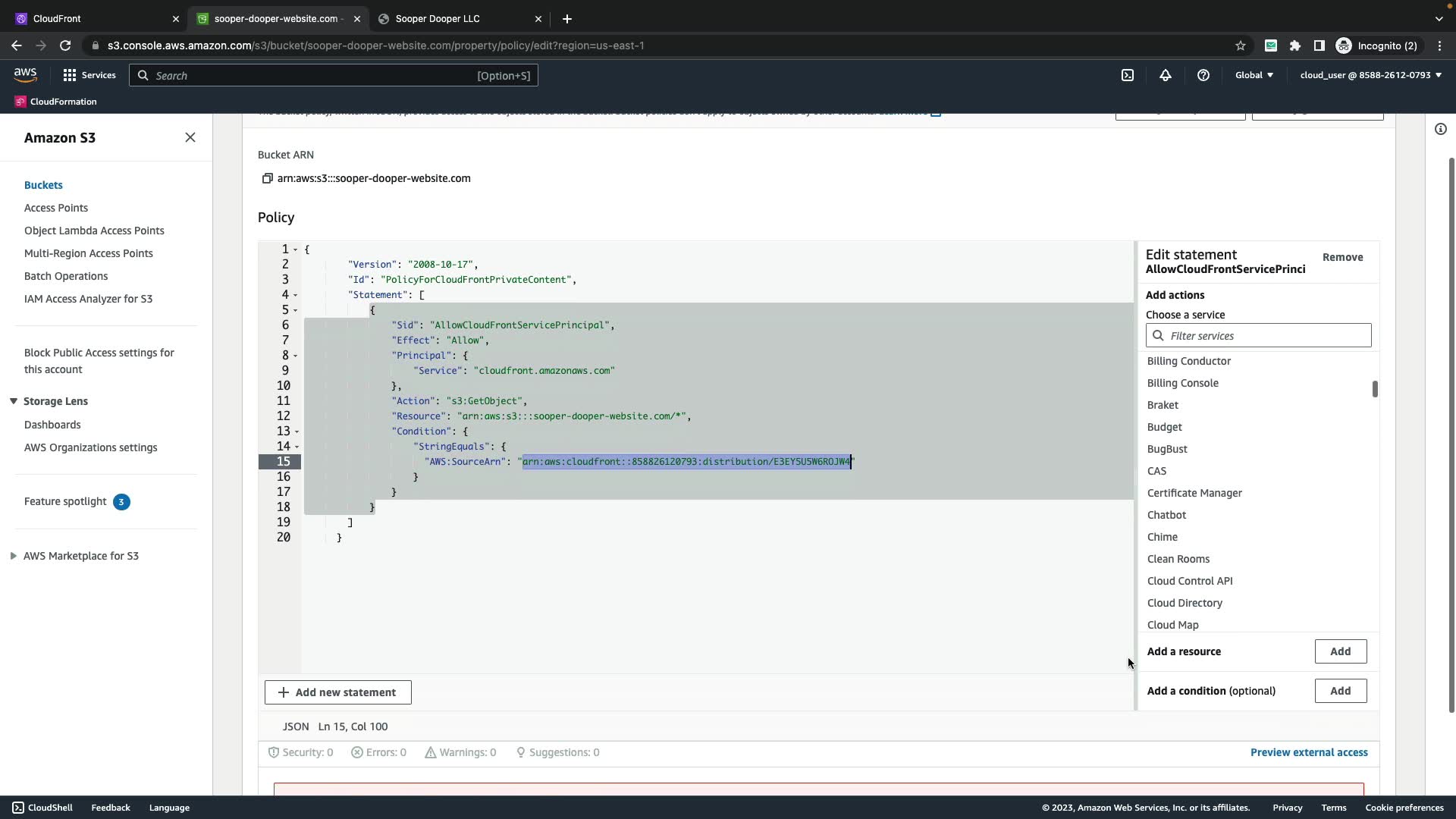Open the cloud_user account dropdown

(1370, 75)
